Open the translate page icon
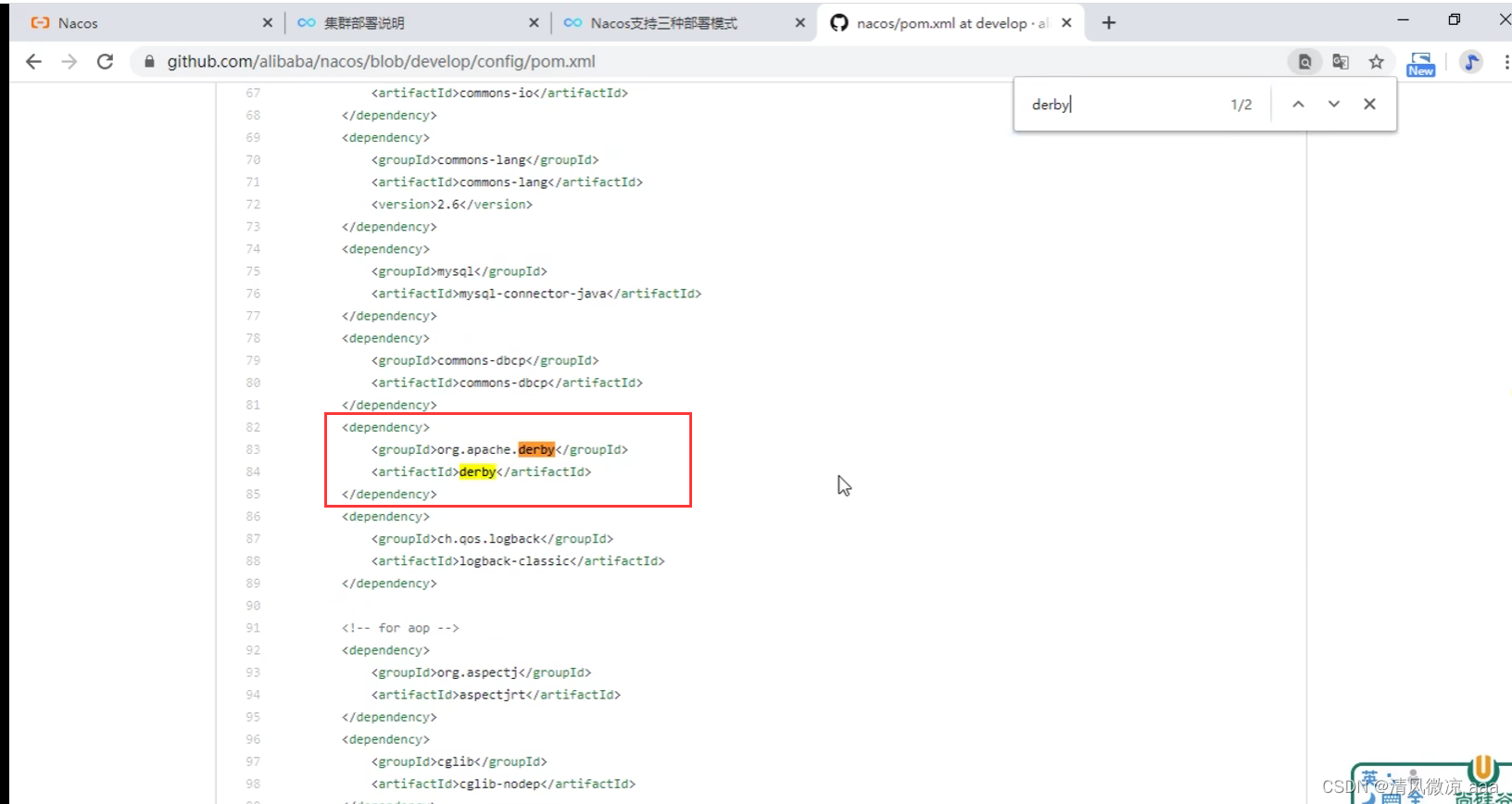1512x804 pixels. pos(1341,62)
